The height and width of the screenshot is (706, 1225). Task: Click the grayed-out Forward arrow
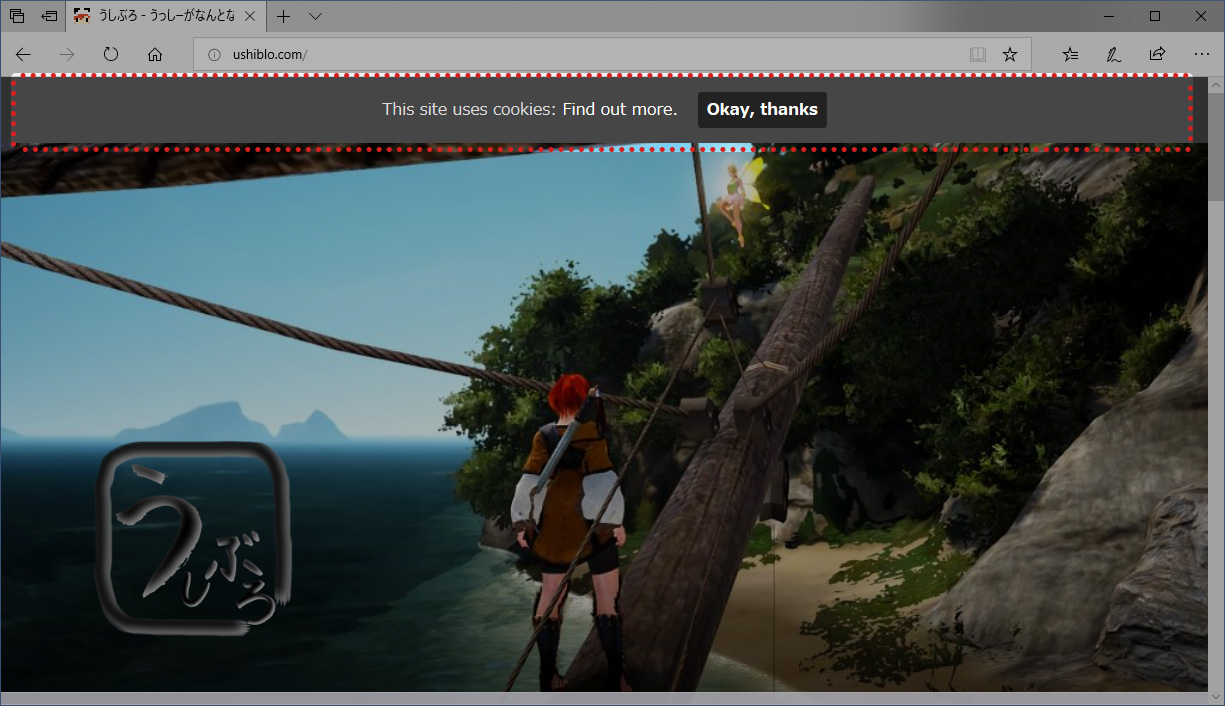67,55
